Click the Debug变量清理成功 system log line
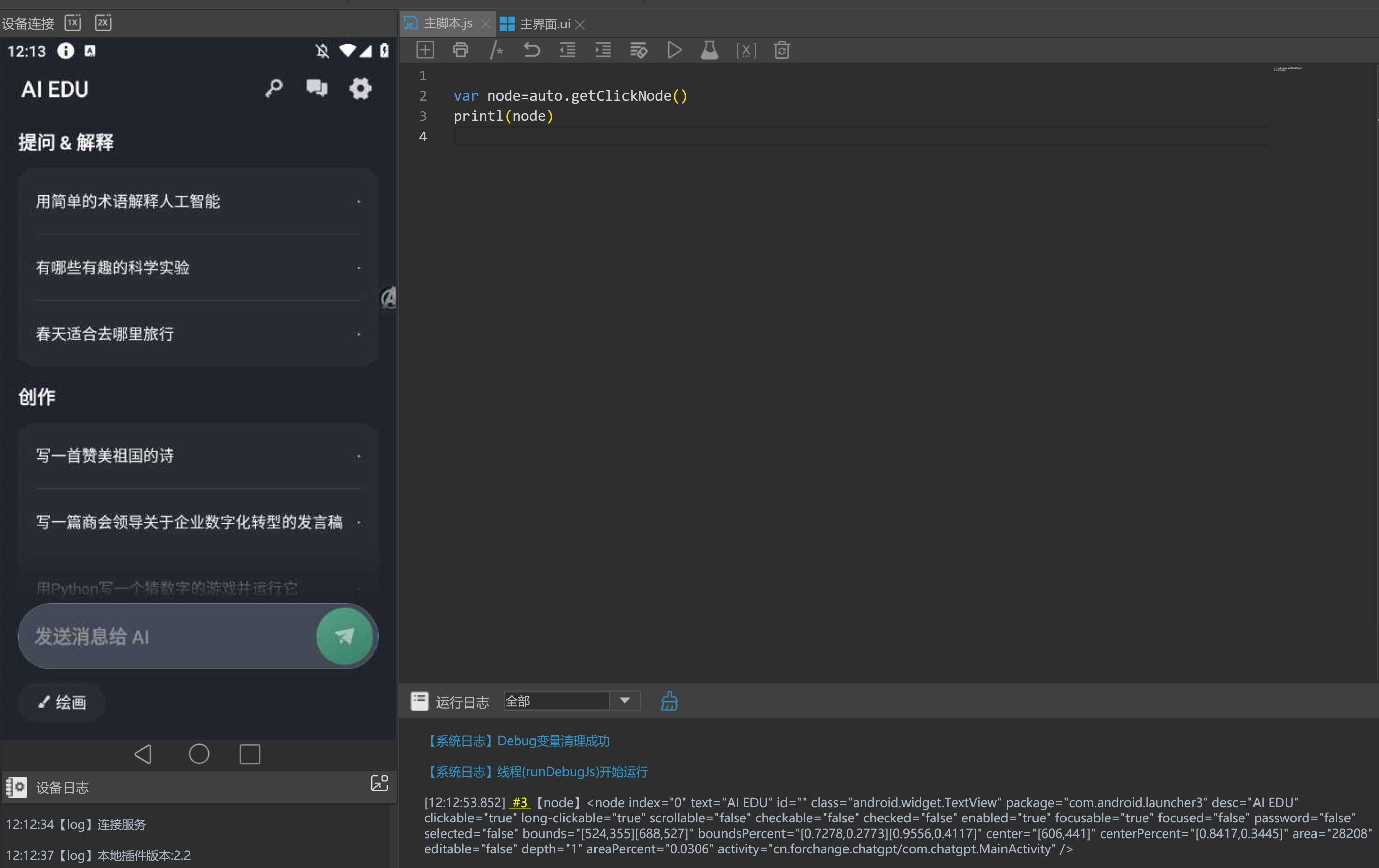This screenshot has width=1379, height=868. [x=517, y=741]
